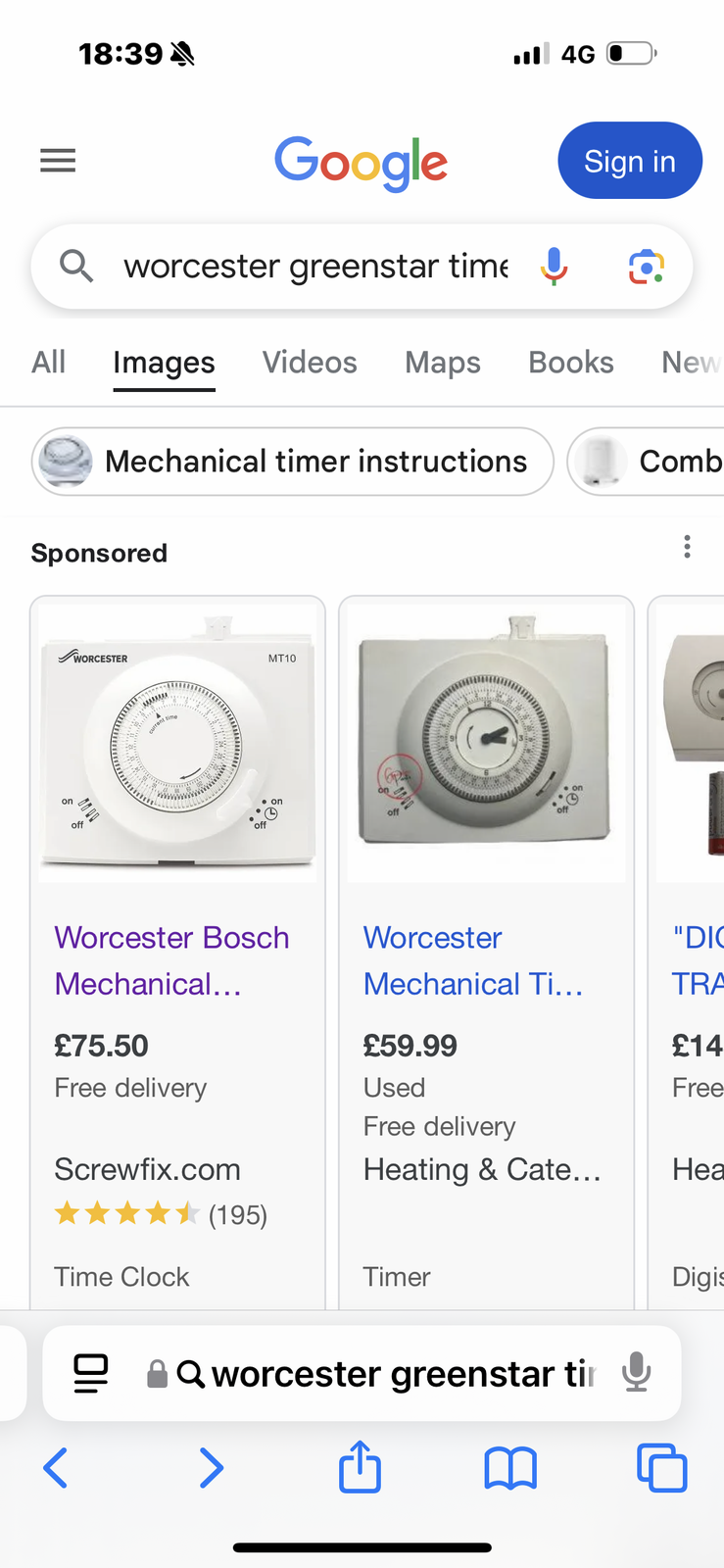Screen dimensions: 724x1568
Task: Select the All results tab
Action: point(49,363)
